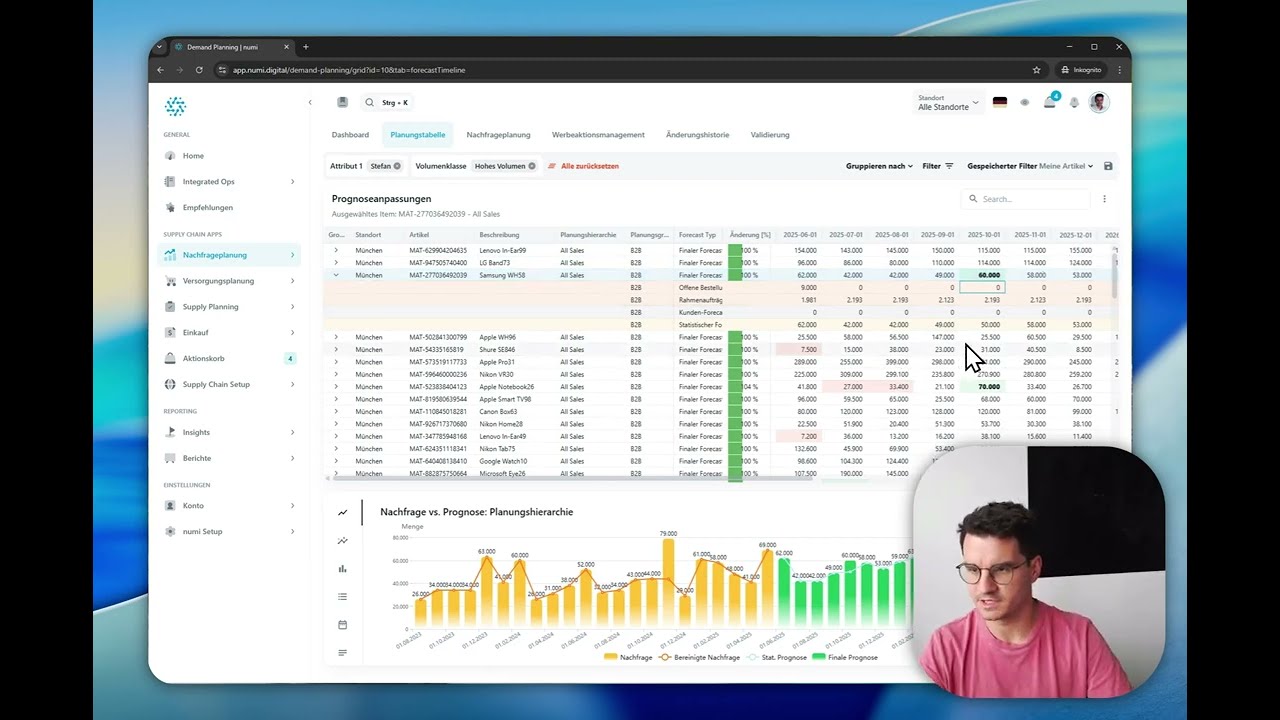Switch to the Werbeaktionsmanagement tab
1280x720 pixels.
pos(598,135)
